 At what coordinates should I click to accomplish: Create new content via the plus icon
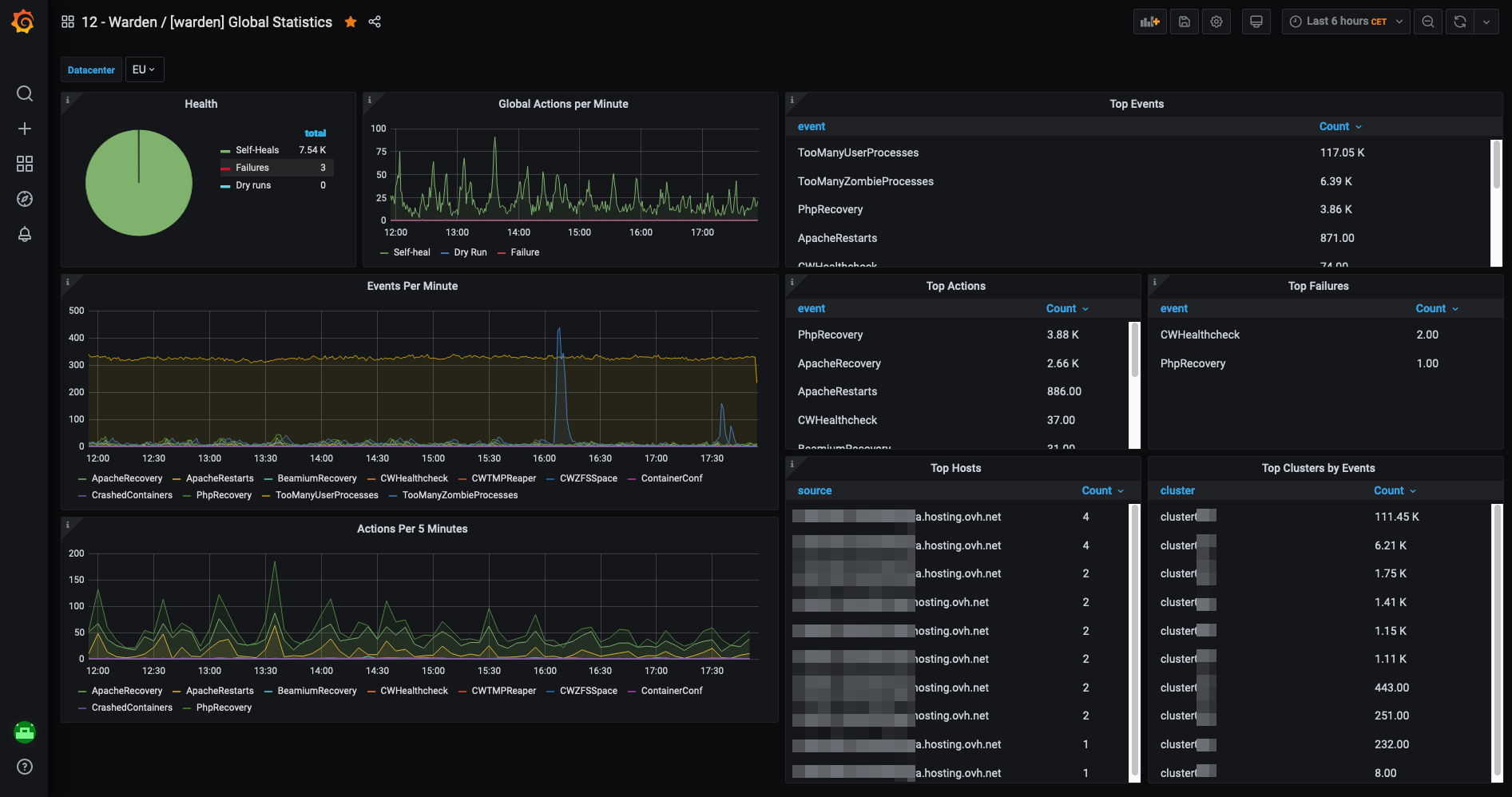24,128
